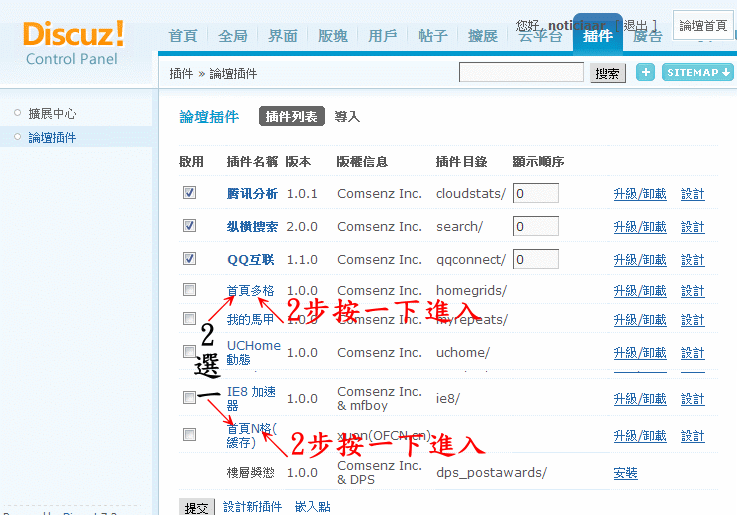Open the 版塊 top menu
The height and width of the screenshot is (515, 737).
(332, 36)
